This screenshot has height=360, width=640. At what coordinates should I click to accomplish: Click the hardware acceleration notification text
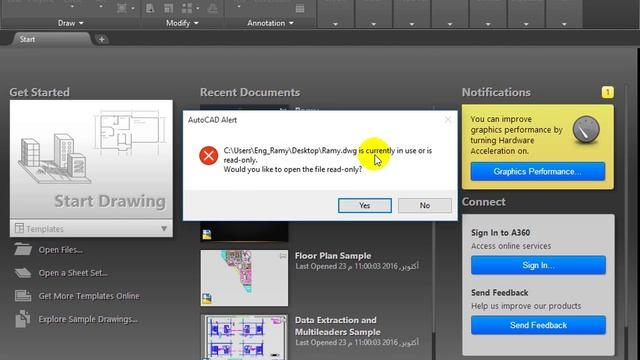(516, 135)
